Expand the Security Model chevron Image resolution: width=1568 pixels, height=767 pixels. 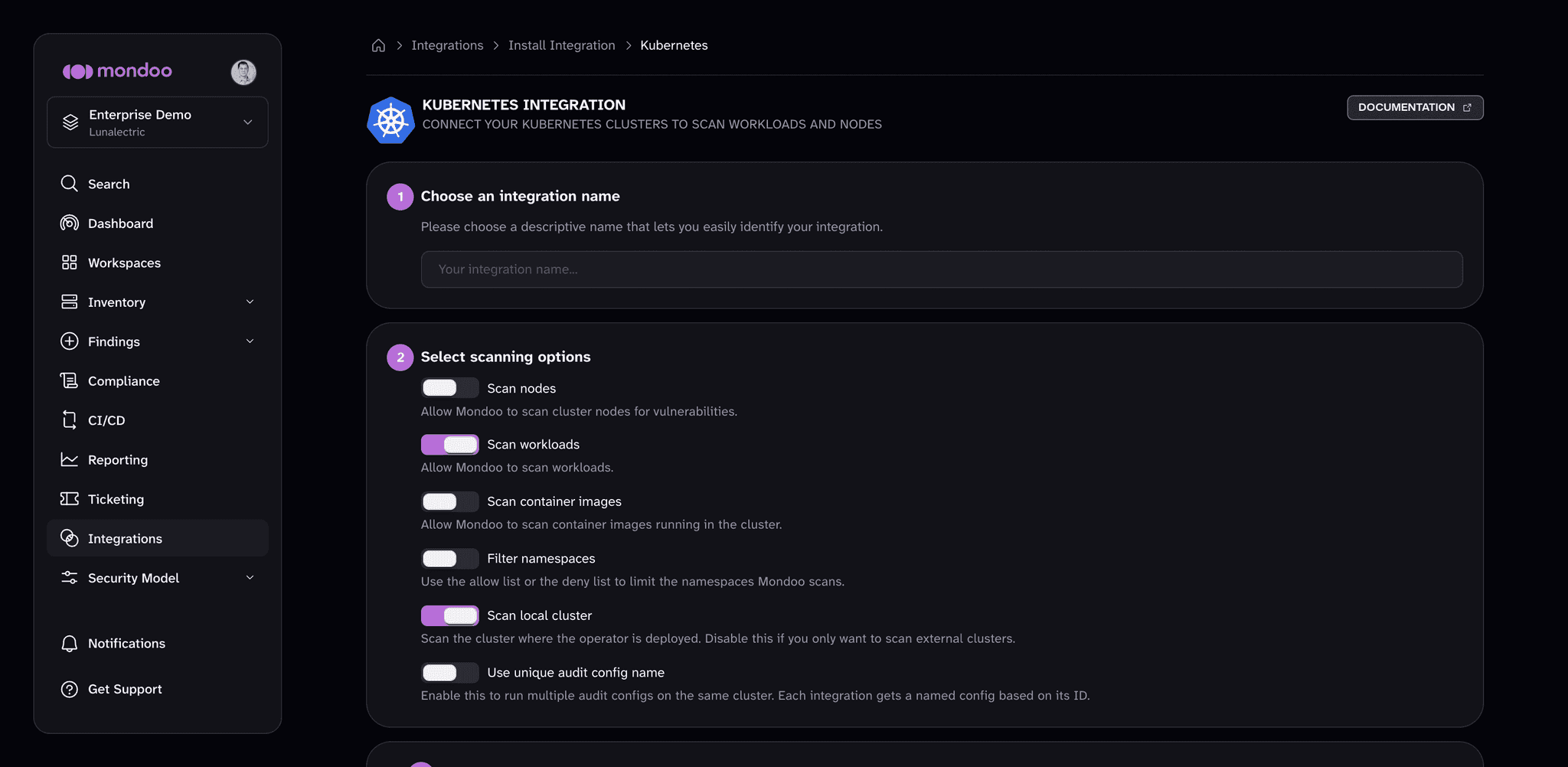coord(250,578)
